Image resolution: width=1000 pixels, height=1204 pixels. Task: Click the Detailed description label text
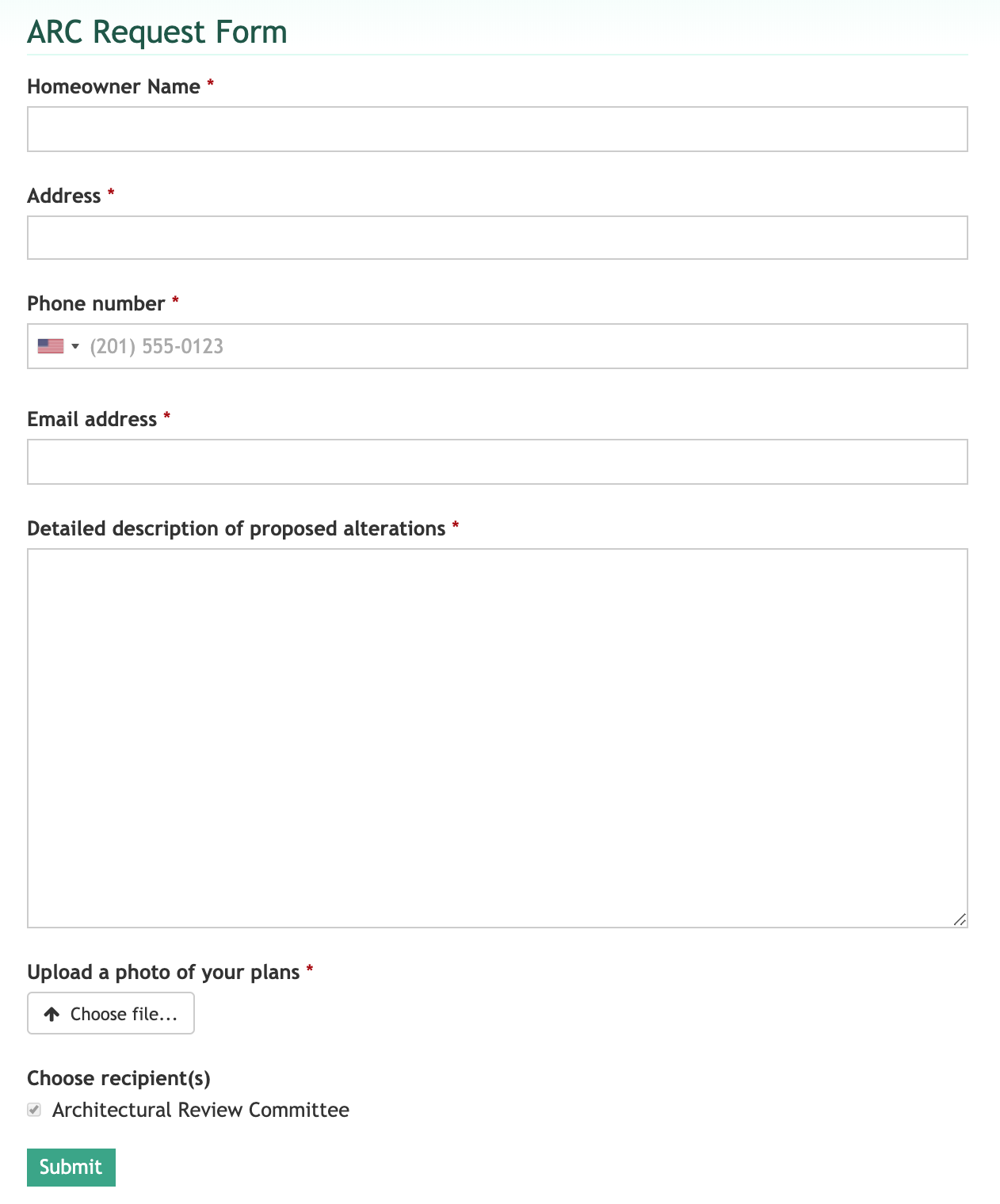236,528
